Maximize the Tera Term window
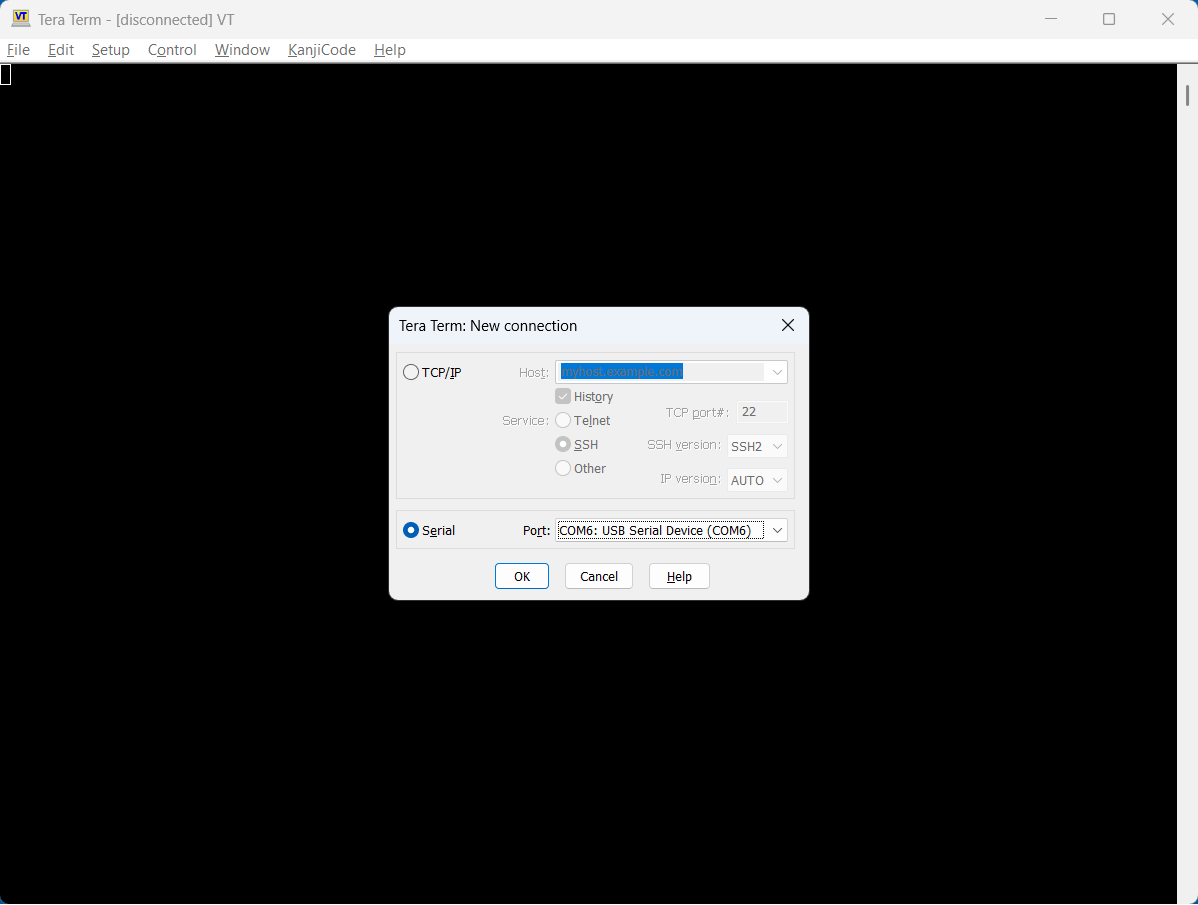The width and height of the screenshot is (1198, 905). point(1108,19)
